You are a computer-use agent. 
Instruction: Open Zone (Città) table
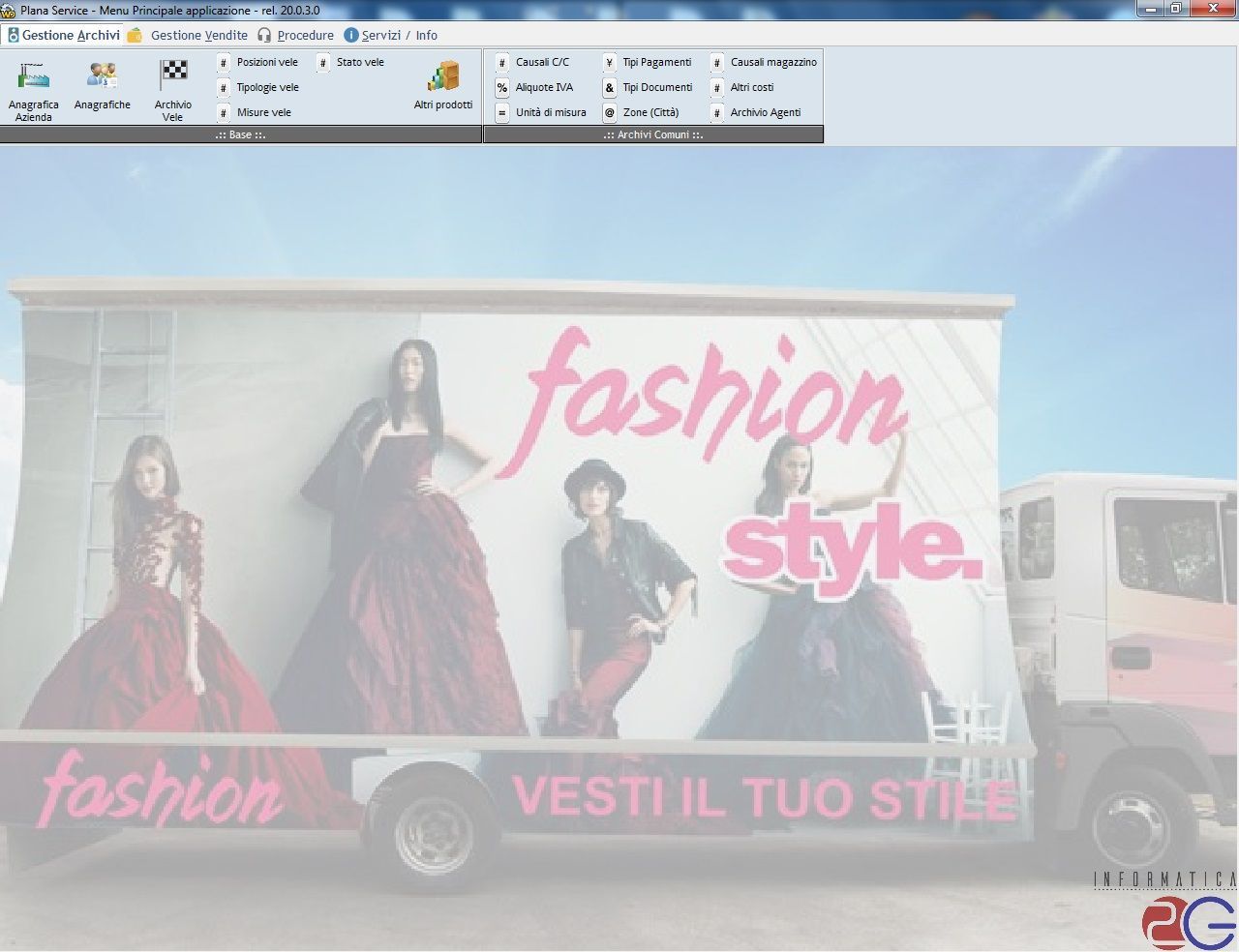[x=650, y=112]
